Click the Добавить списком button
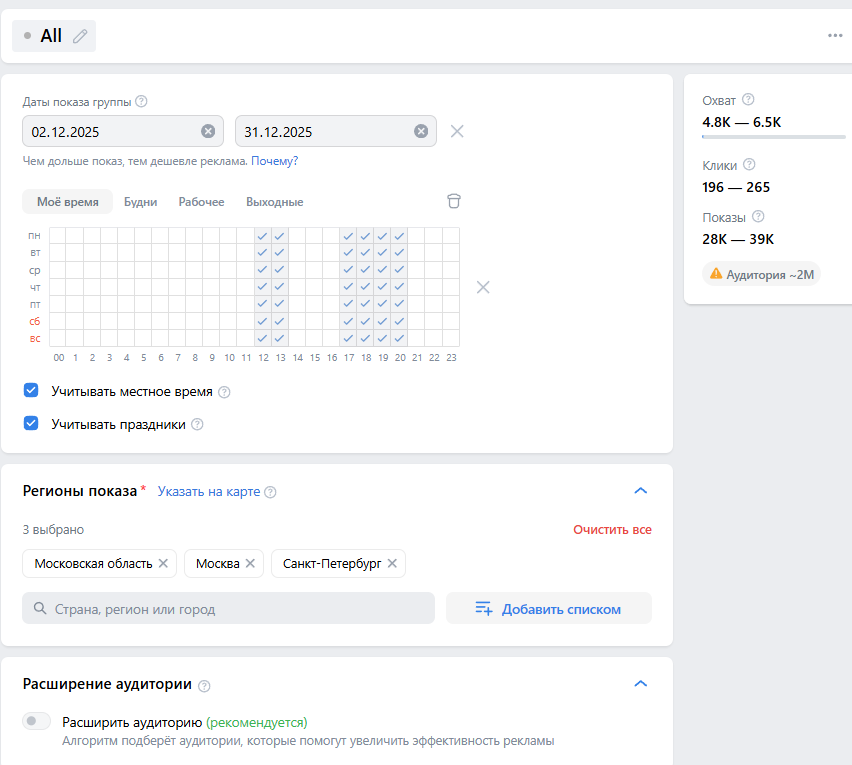This screenshot has width=852, height=765. [x=548, y=608]
